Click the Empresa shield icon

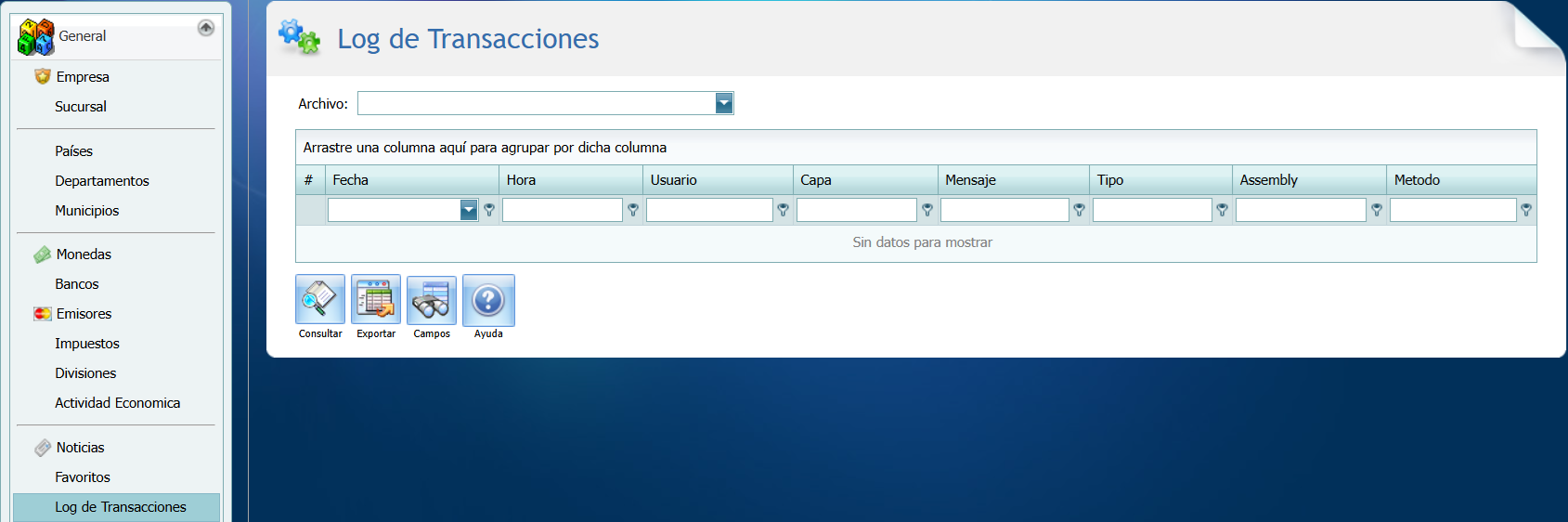[43, 76]
